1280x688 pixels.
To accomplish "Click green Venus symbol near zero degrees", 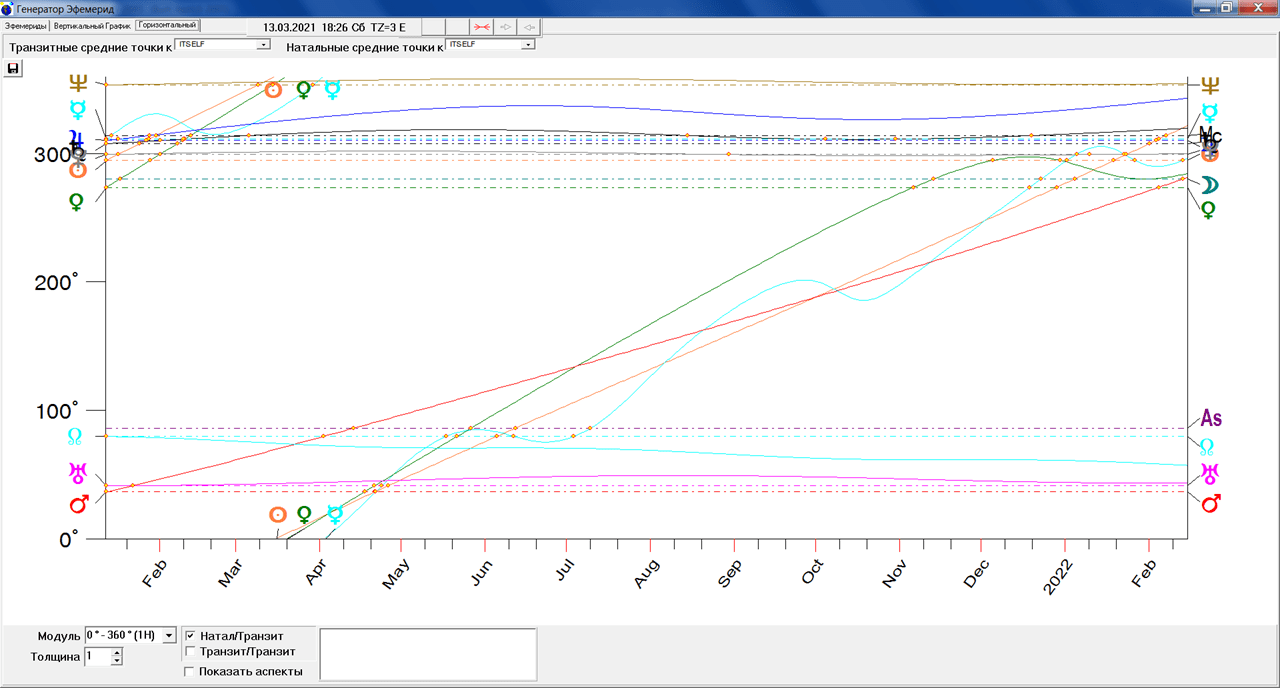I will (x=305, y=515).
